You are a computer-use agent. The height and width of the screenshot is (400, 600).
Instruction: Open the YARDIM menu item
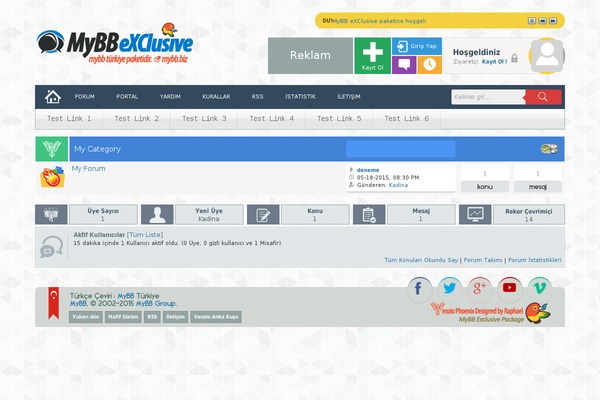click(170, 96)
